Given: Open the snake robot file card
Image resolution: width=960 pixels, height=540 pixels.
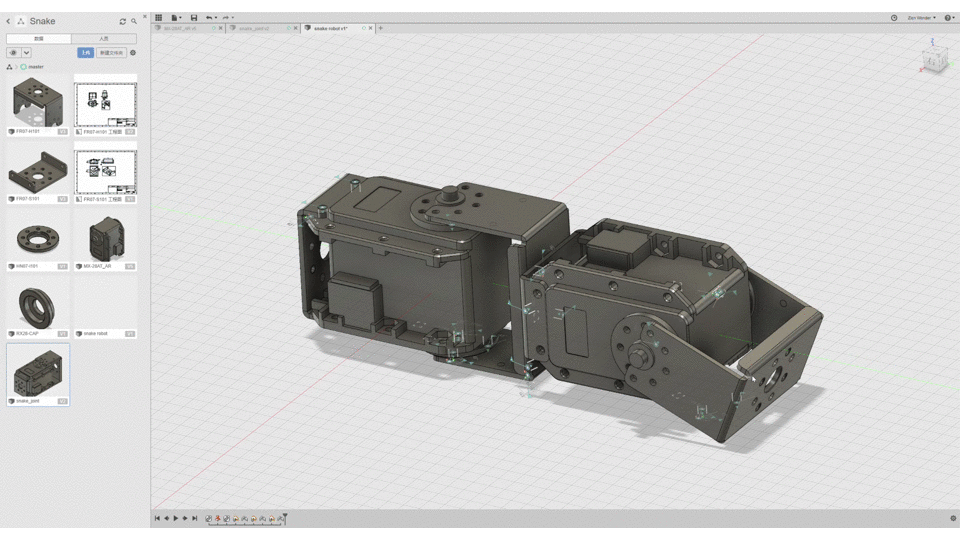Looking at the screenshot, I should 105,307.
